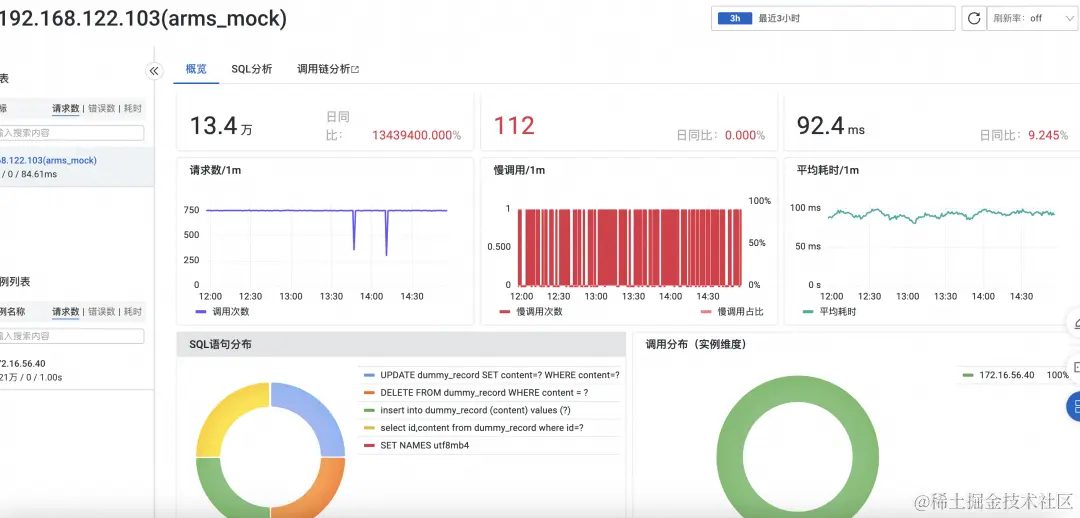Focus the upper search input field
Screen dimensions: 1080x518
70,133
